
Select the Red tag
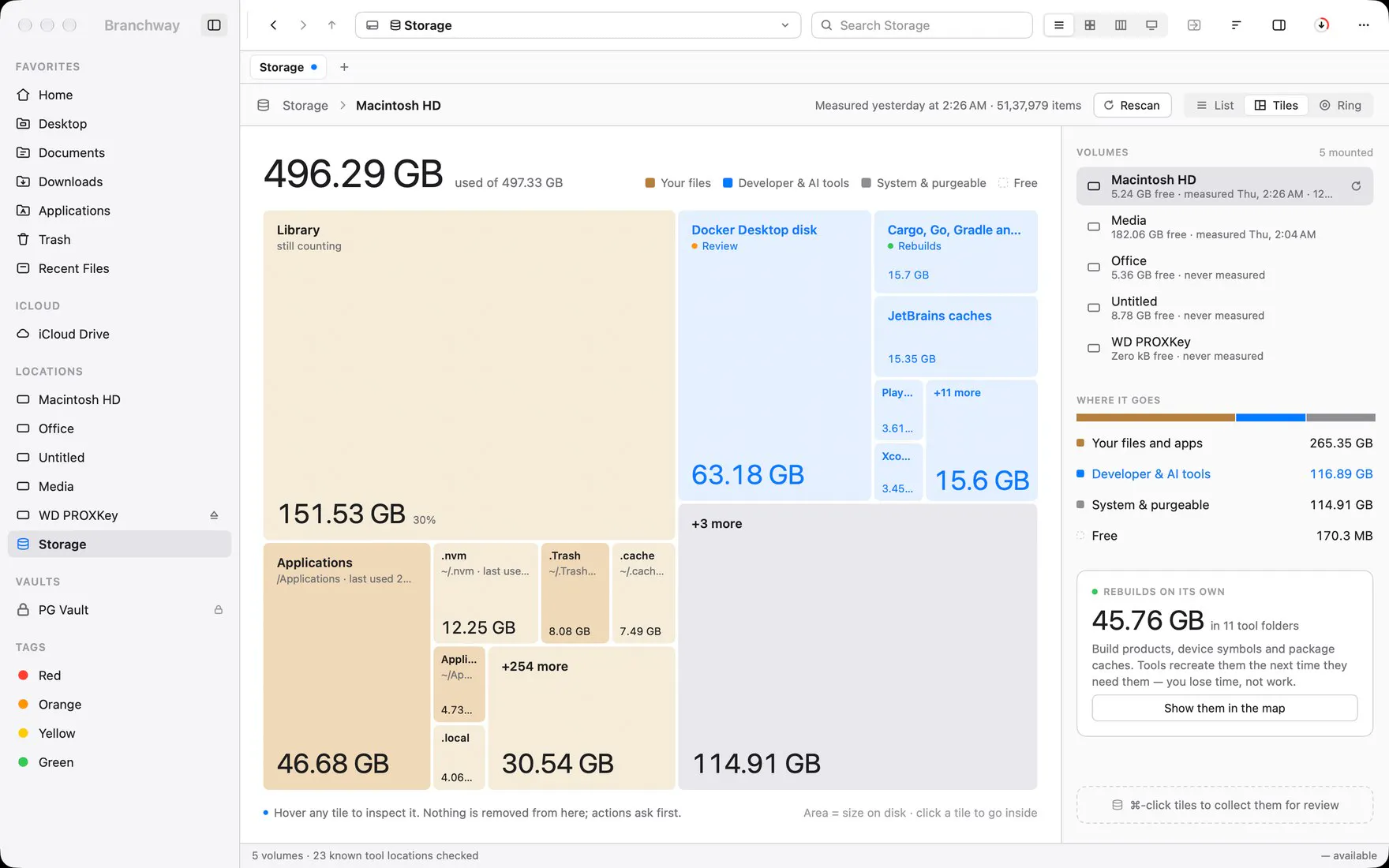119,675
